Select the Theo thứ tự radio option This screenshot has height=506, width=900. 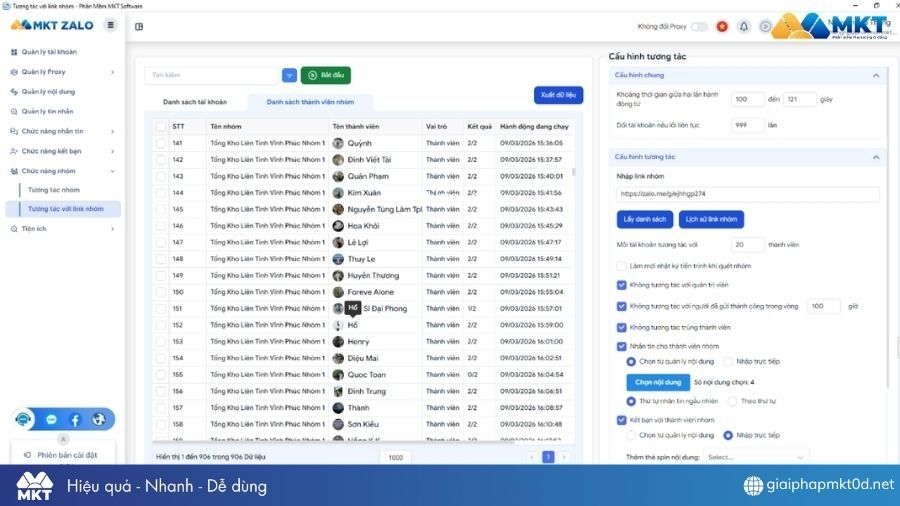click(x=732, y=401)
